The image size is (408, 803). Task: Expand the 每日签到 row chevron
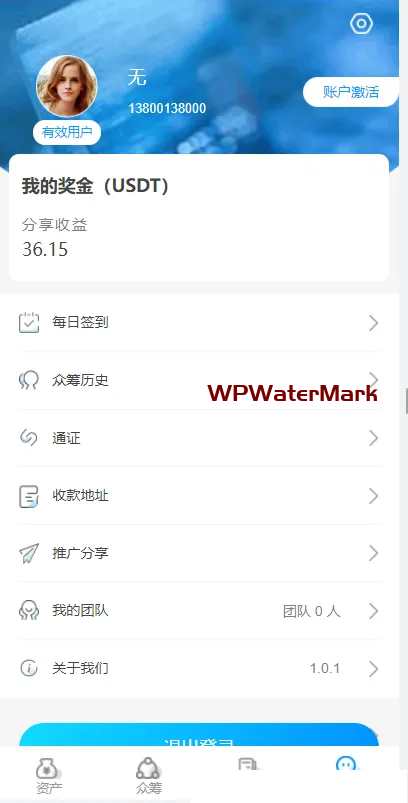374,323
